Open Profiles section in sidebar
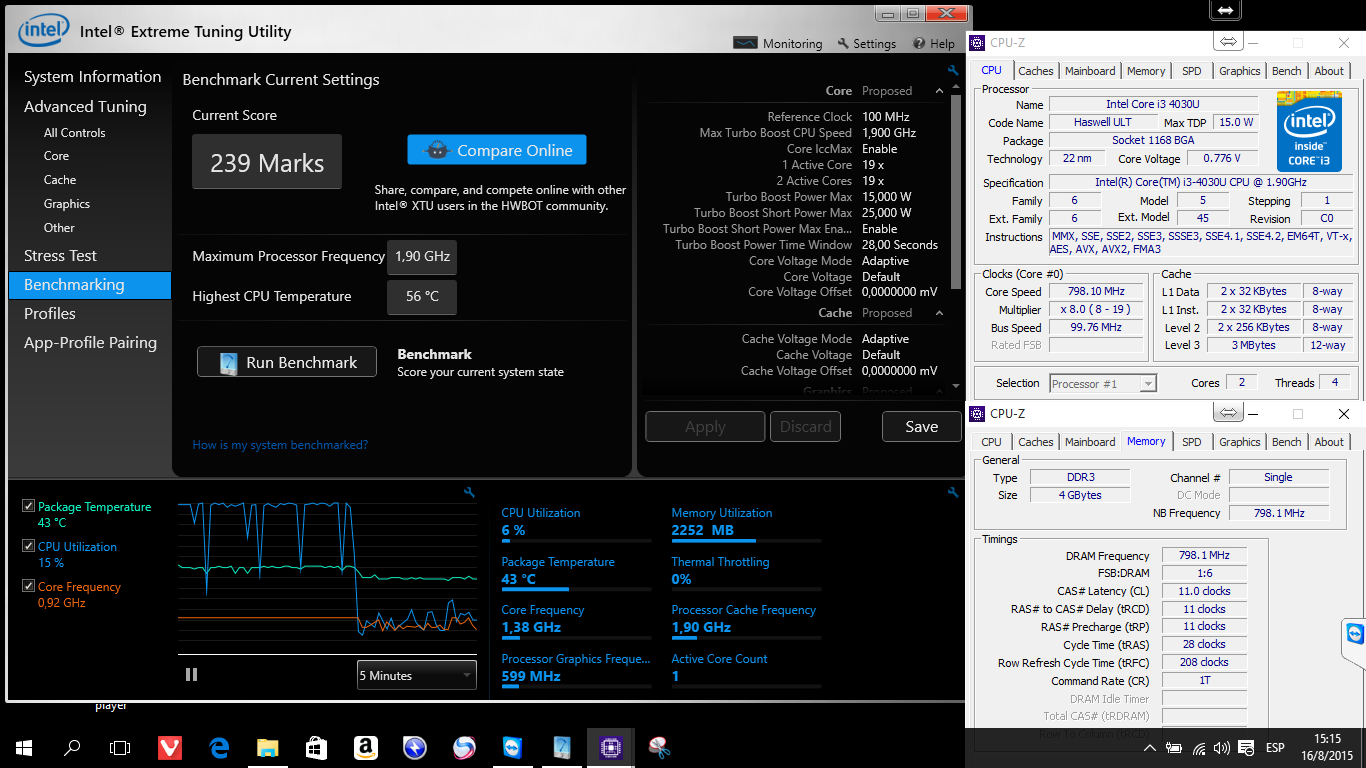The height and width of the screenshot is (768, 1366). tap(50, 313)
